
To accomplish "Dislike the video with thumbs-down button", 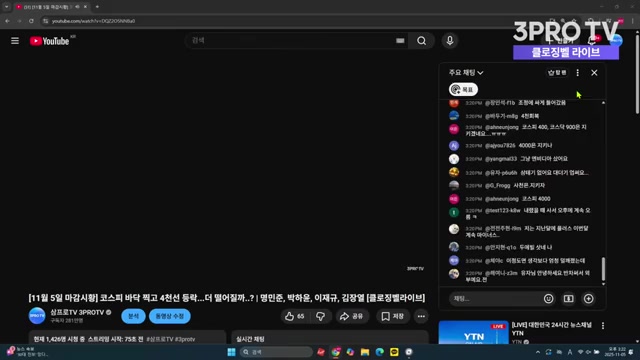I will click(321, 316).
